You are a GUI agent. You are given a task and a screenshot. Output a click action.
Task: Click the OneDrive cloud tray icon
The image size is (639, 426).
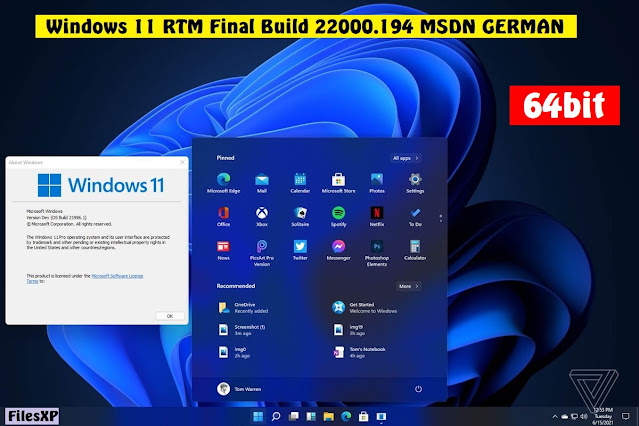pos(564,417)
